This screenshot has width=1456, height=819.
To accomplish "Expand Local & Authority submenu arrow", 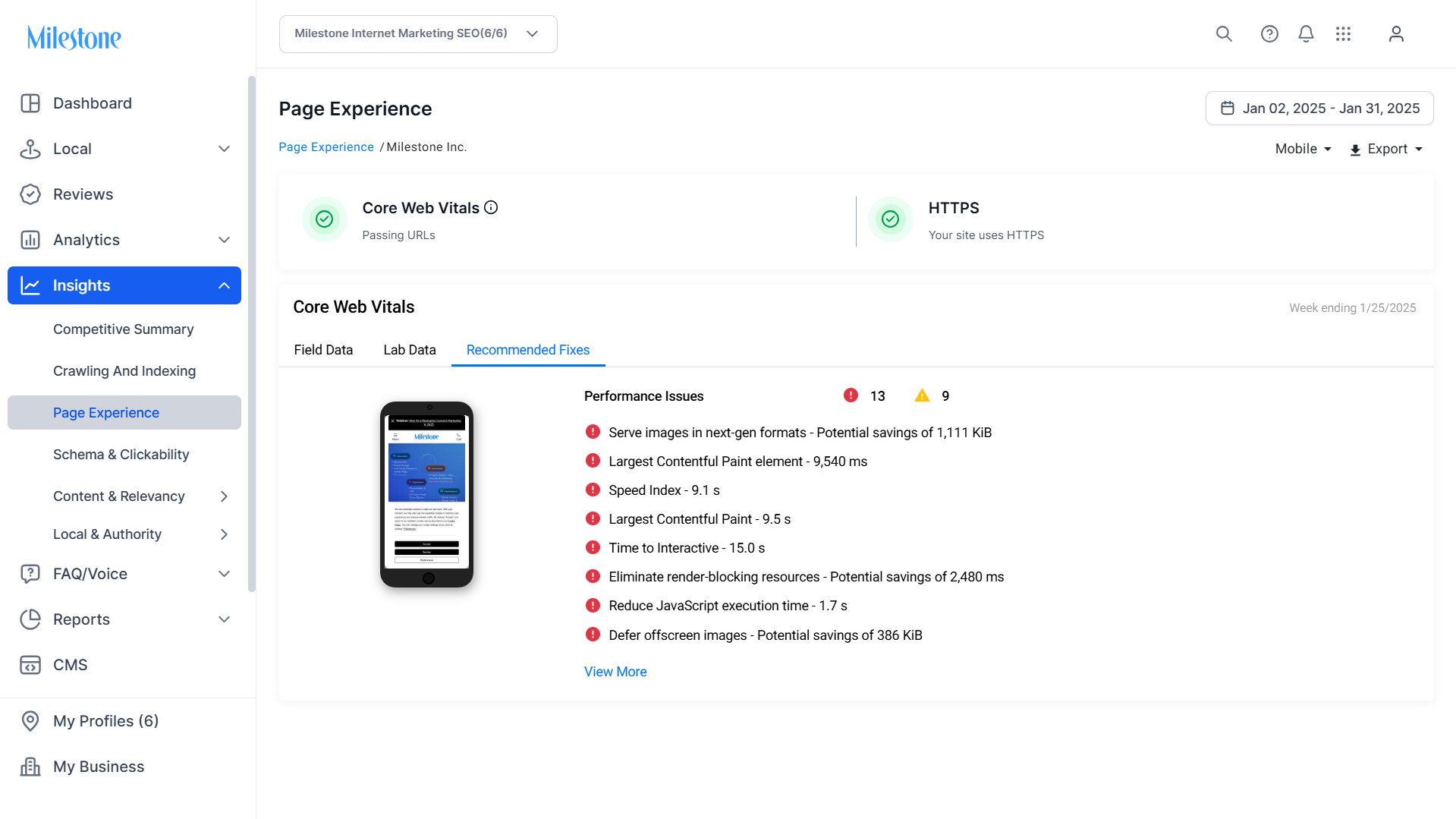I will pyautogui.click(x=224, y=534).
